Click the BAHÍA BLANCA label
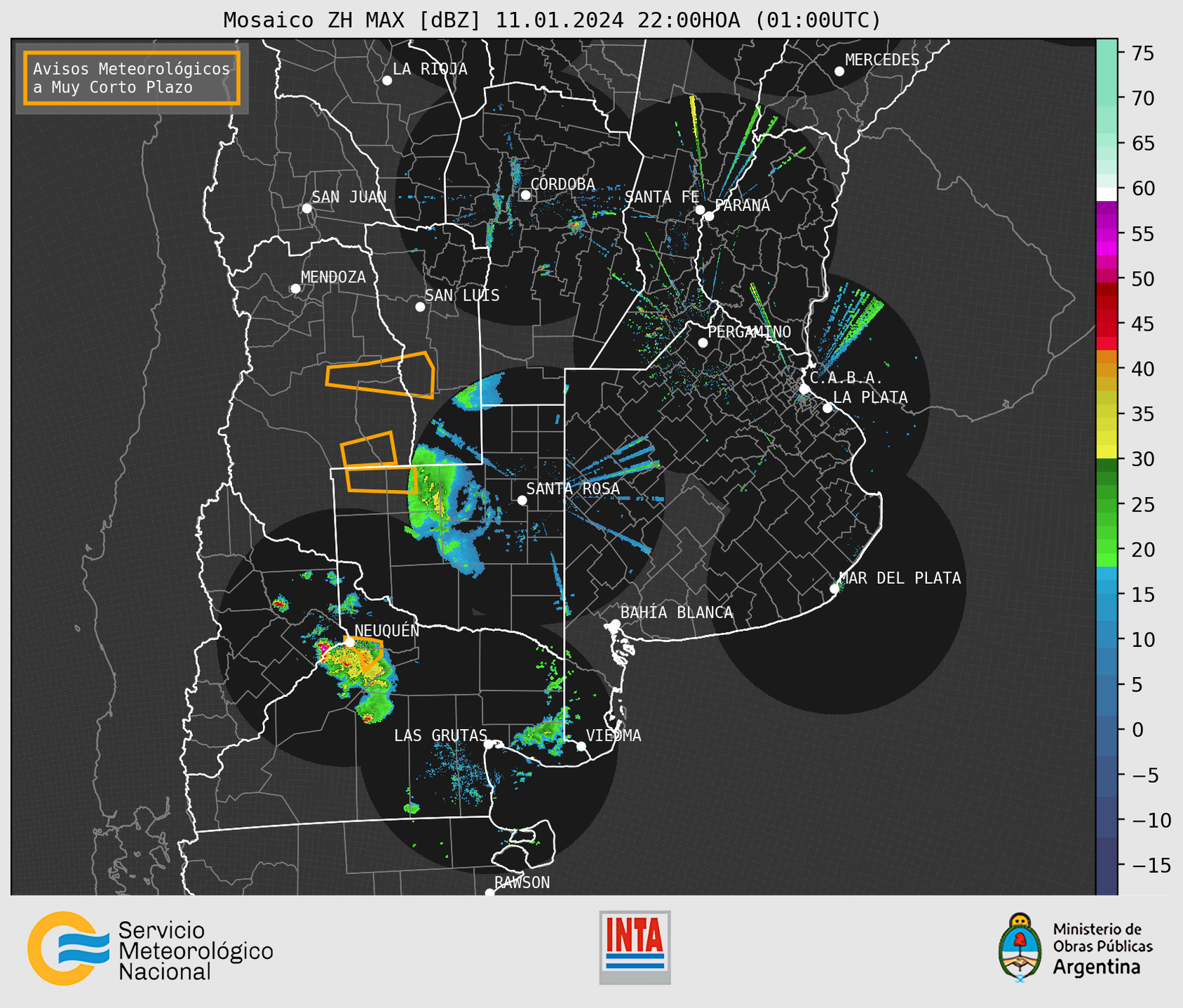 tap(677, 612)
